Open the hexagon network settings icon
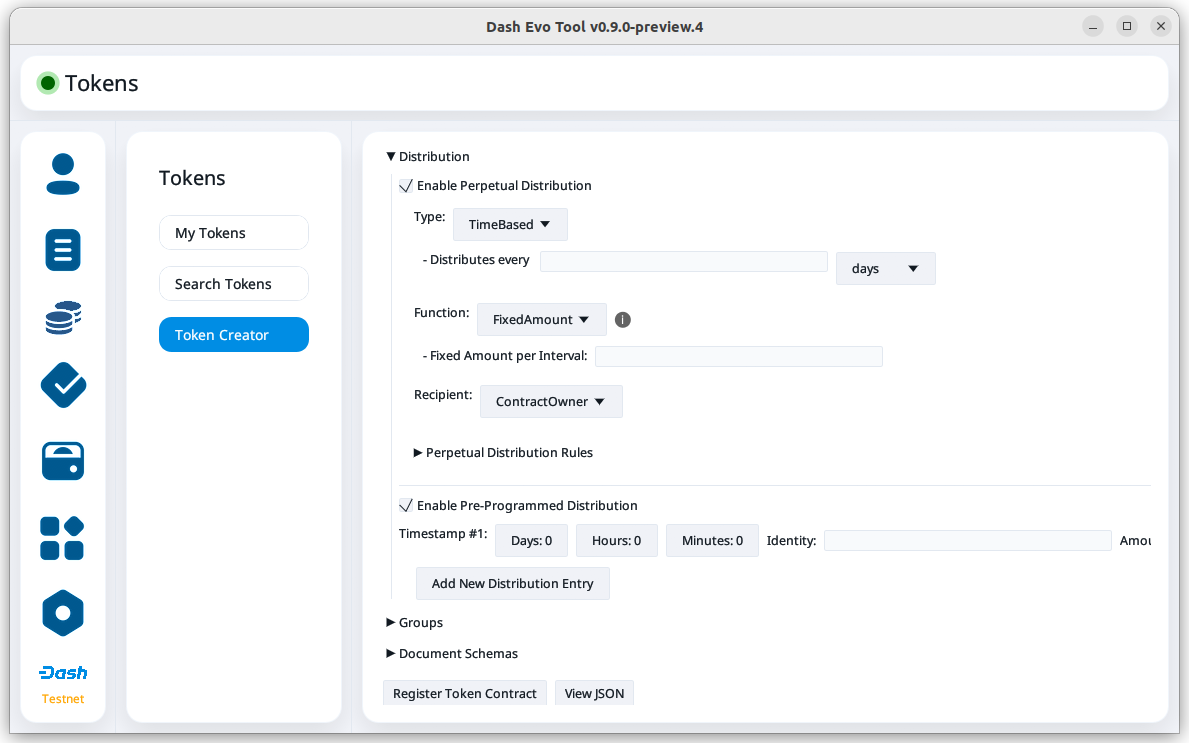 63,613
